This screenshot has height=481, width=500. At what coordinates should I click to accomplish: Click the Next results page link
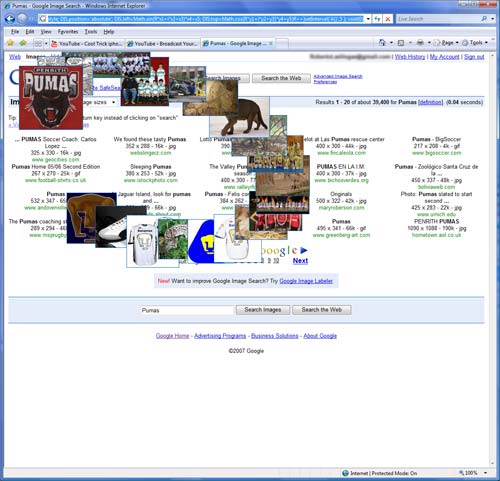click(x=300, y=261)
